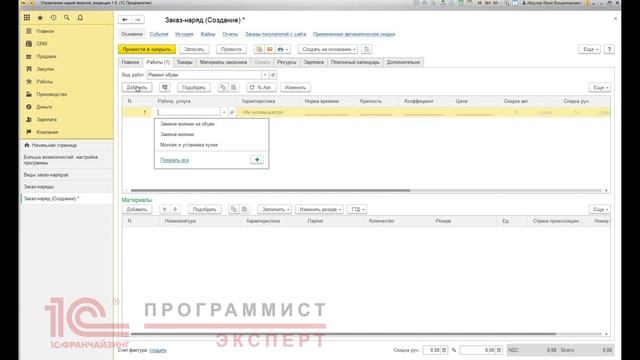Image resolution: width=640 pixels, height=360 pixels.
Task: Switch to the Зарплата tab
Action: point(313,62)
